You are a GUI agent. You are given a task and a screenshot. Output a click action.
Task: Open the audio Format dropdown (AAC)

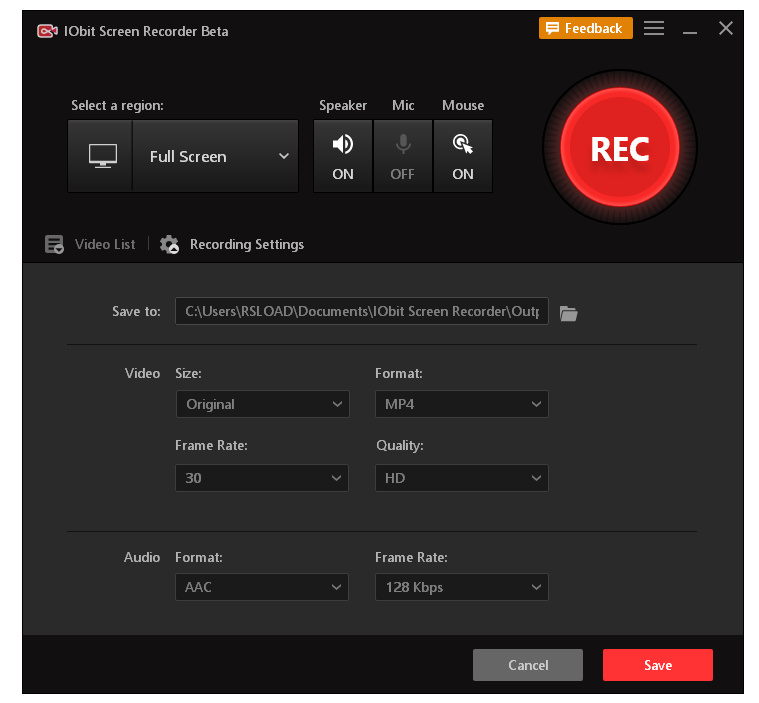click(x=262, y=587)
